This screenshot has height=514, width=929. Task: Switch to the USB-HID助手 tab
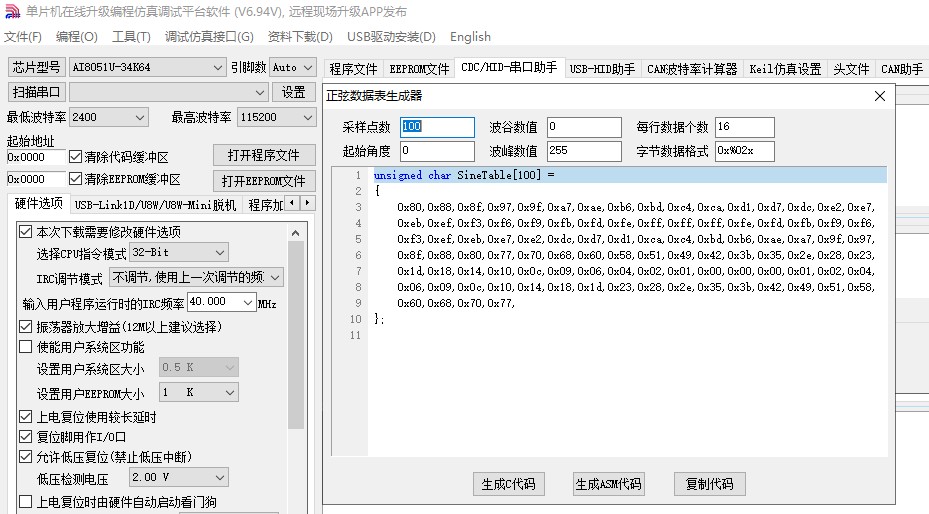602,69
